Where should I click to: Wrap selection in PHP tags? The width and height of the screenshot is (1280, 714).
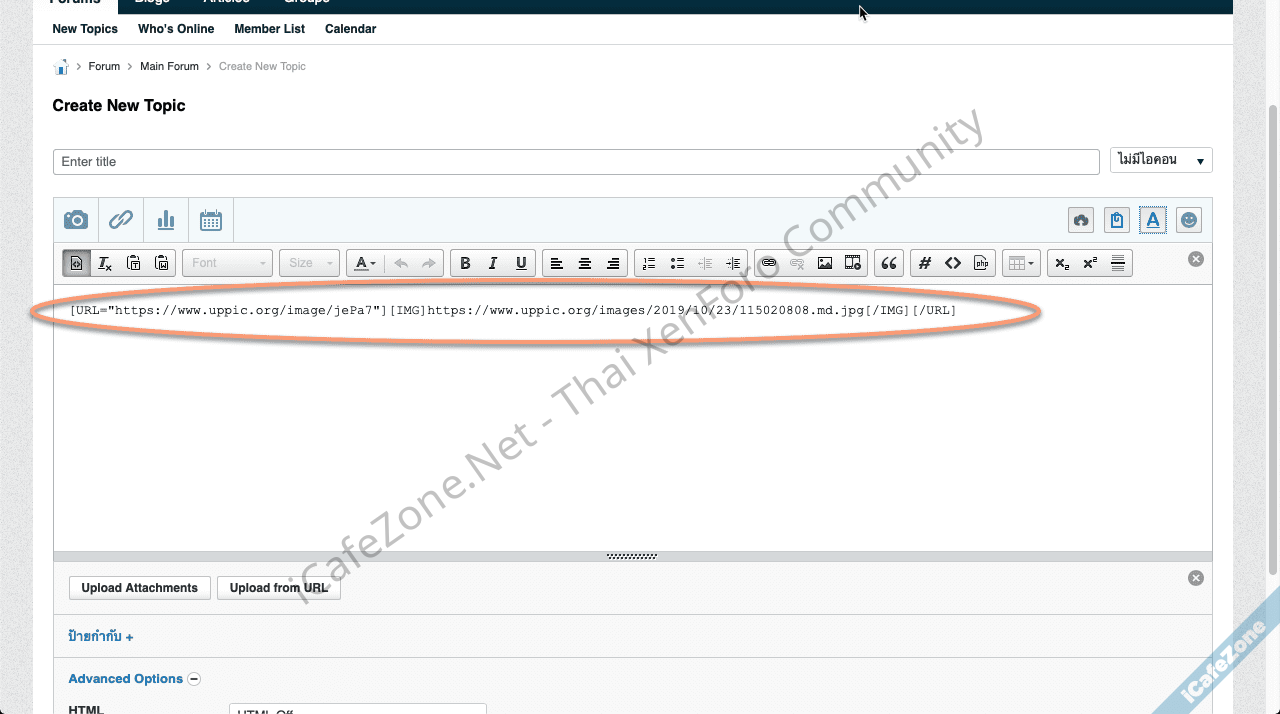pos(981,263)
